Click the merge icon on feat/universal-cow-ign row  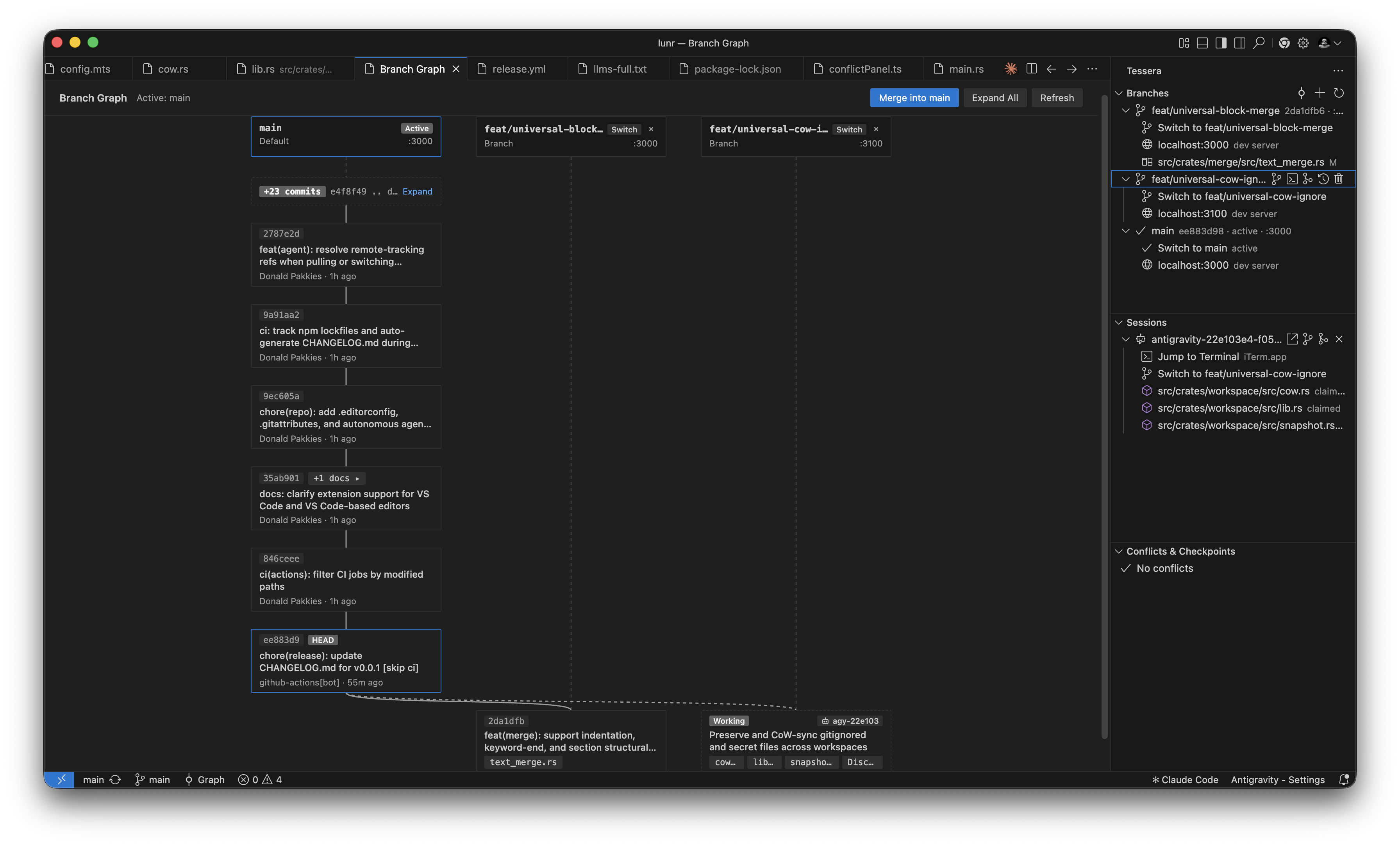pyautogui.click(x=1307, y=179)
